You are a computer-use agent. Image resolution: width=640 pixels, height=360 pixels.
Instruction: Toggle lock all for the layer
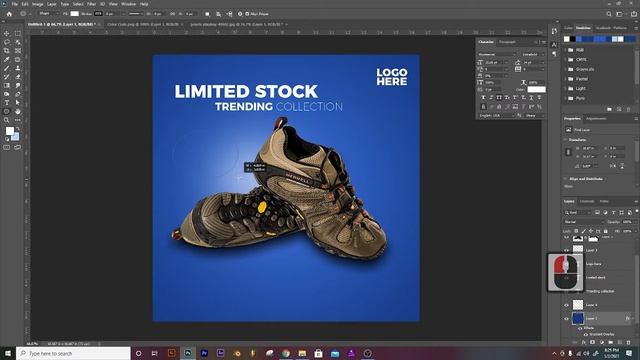coord(606,231)
